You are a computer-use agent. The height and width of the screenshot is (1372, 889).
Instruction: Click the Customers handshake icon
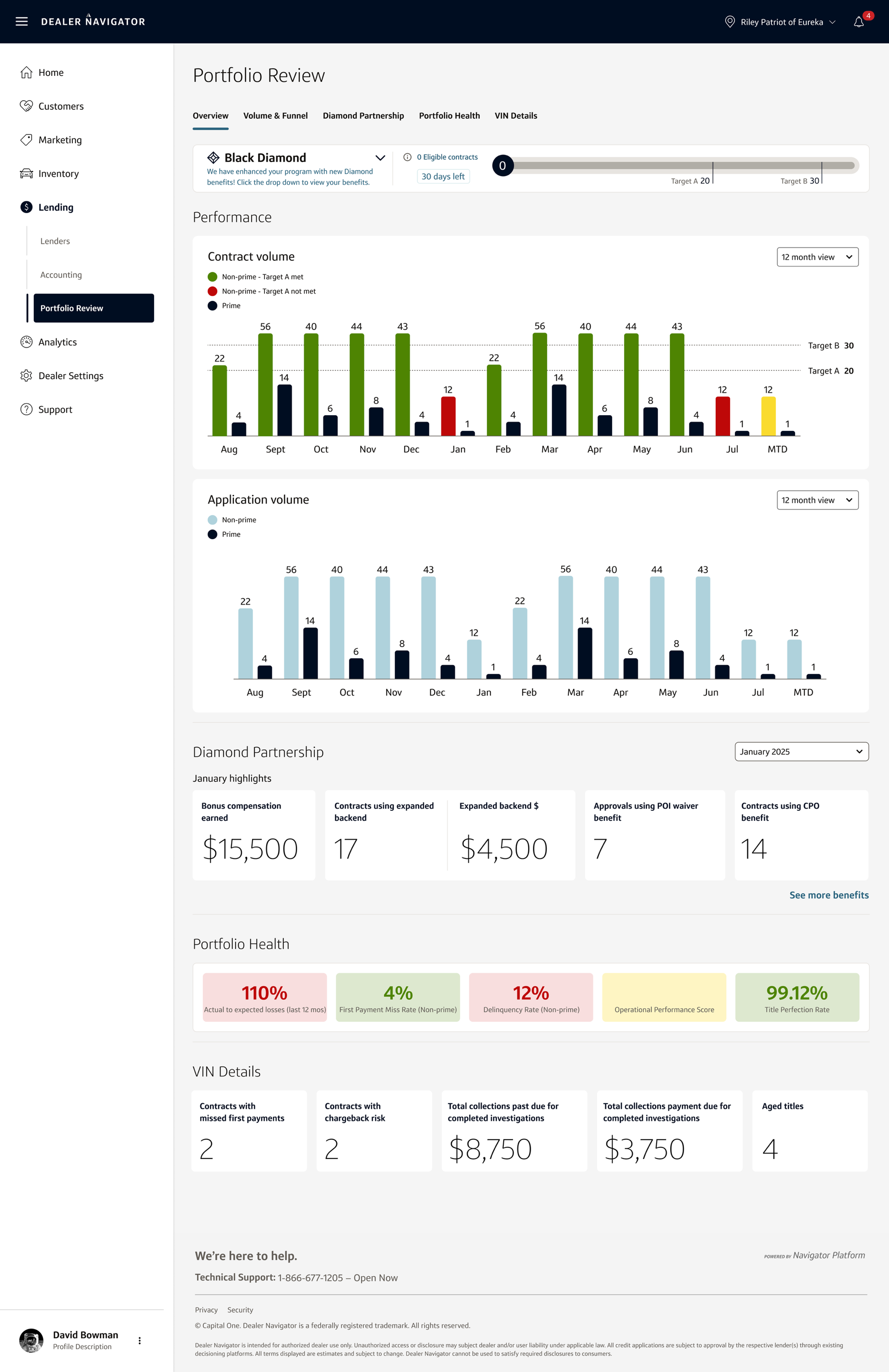pos(26,106)
